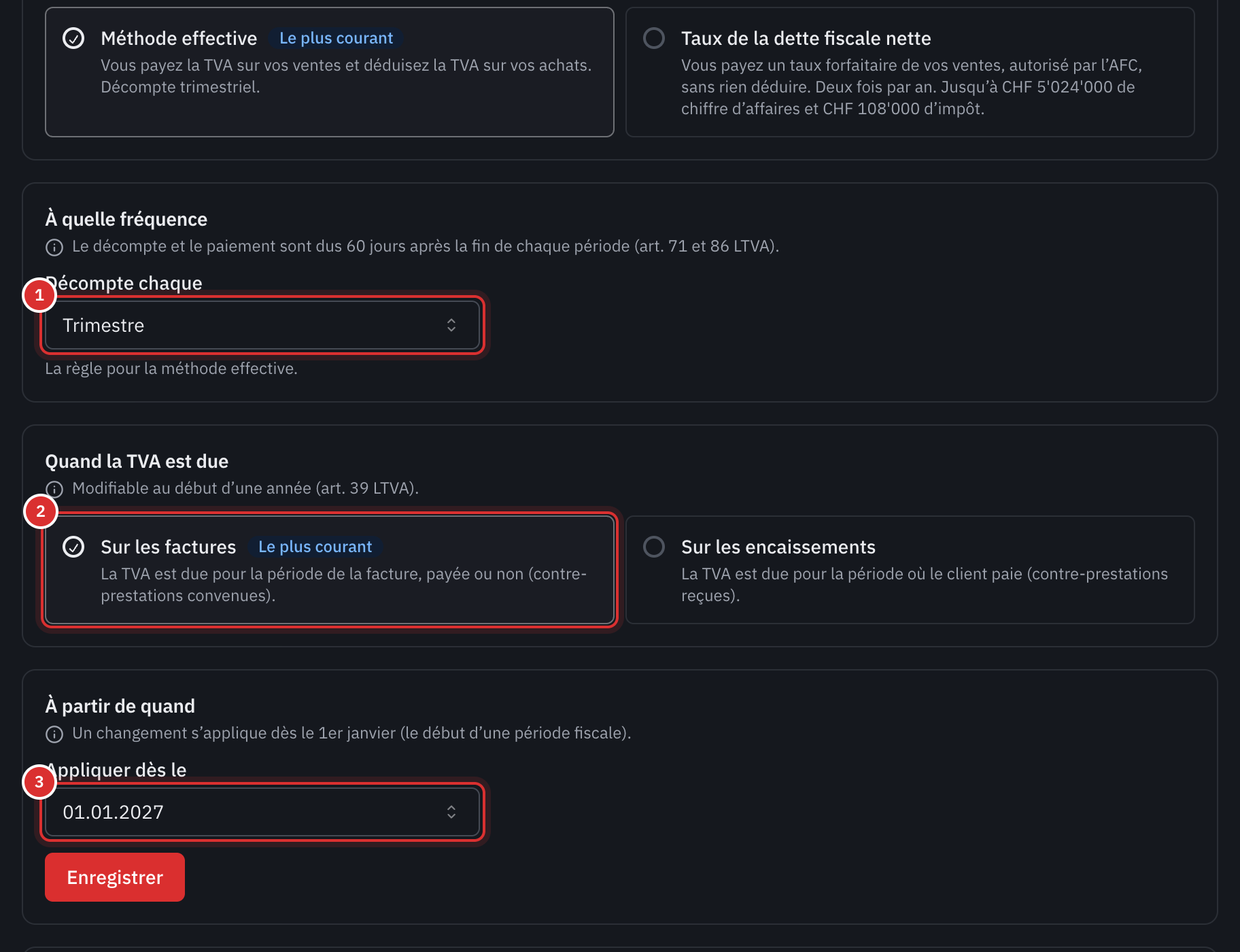Click the 'Sur les encaissements' card description text

click(x=925, y=585)
